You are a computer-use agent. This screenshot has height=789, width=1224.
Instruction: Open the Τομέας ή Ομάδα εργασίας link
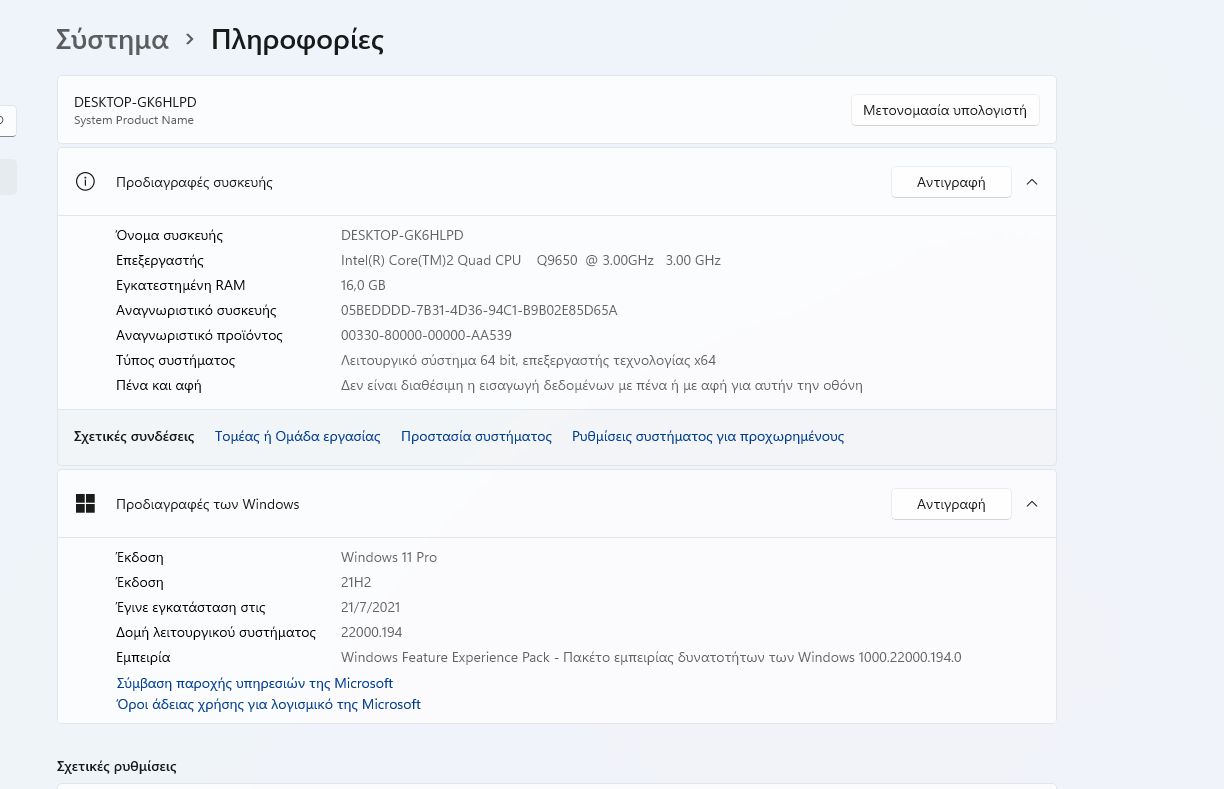coord(298,437)
